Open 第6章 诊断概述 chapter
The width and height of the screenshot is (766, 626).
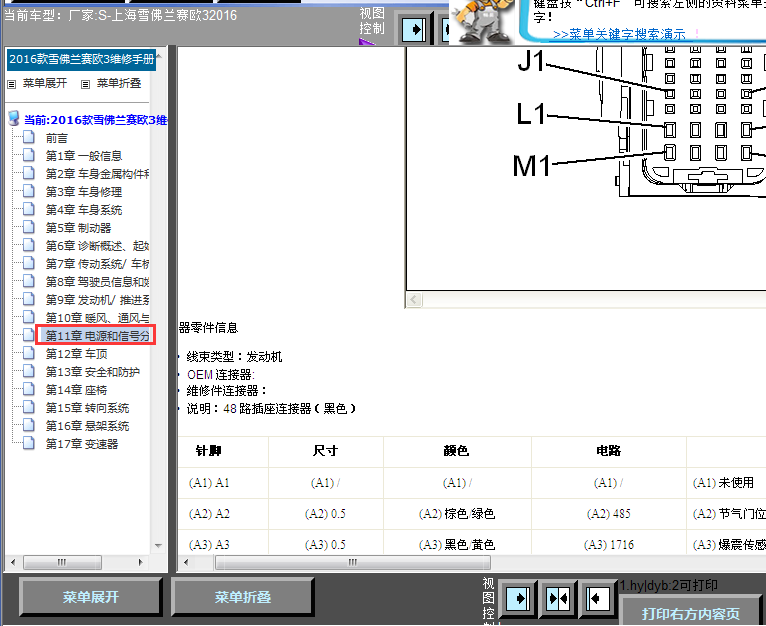point(97,246)
